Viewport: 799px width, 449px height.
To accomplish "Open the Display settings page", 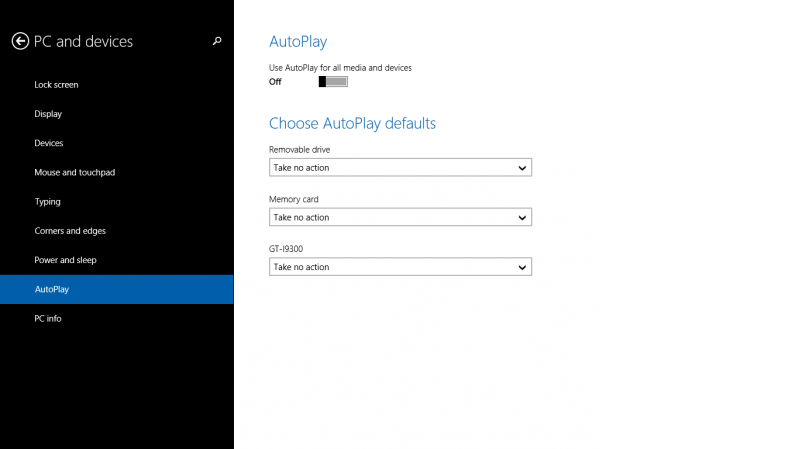I will point(48,114).
